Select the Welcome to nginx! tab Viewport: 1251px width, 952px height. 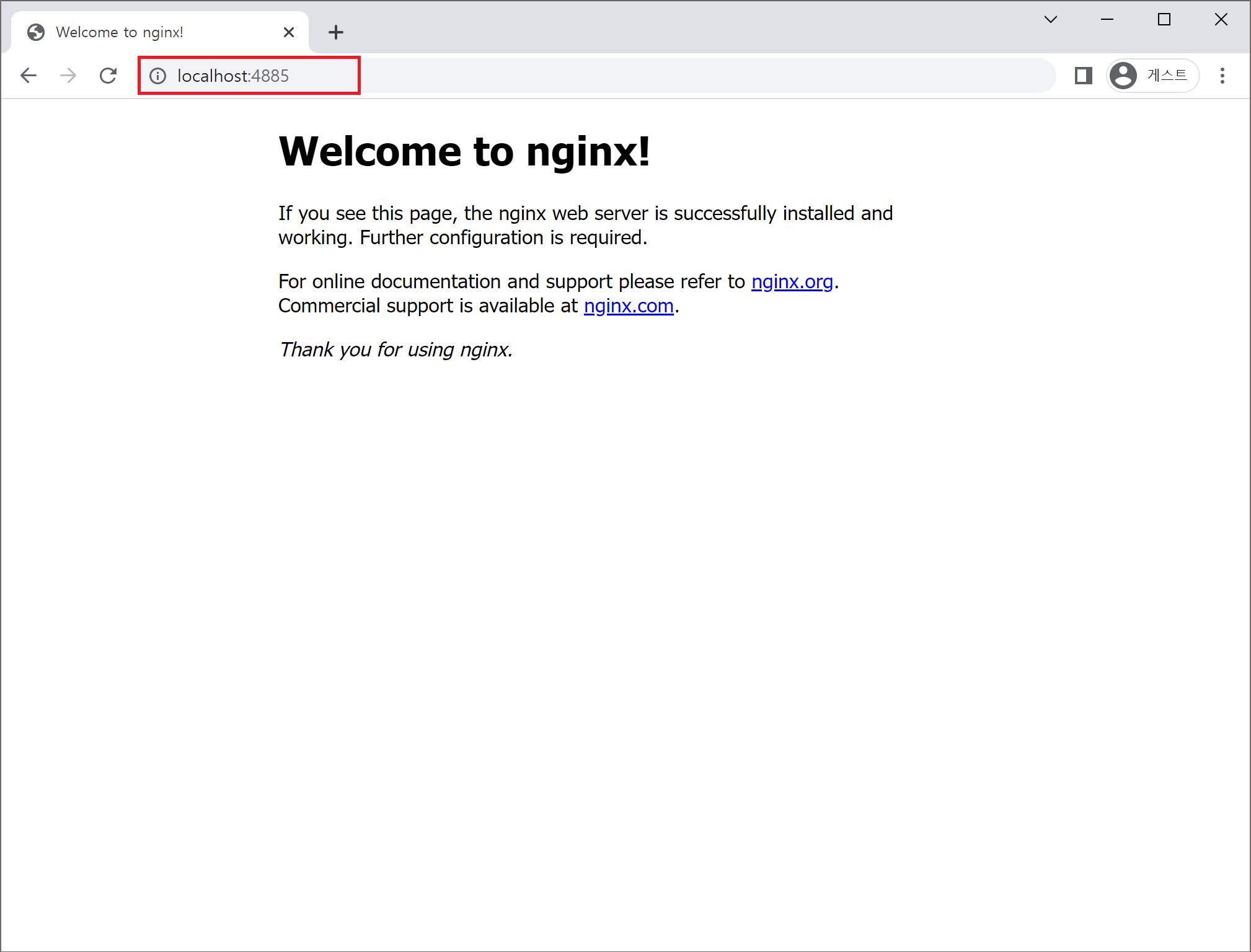[160, 32]
